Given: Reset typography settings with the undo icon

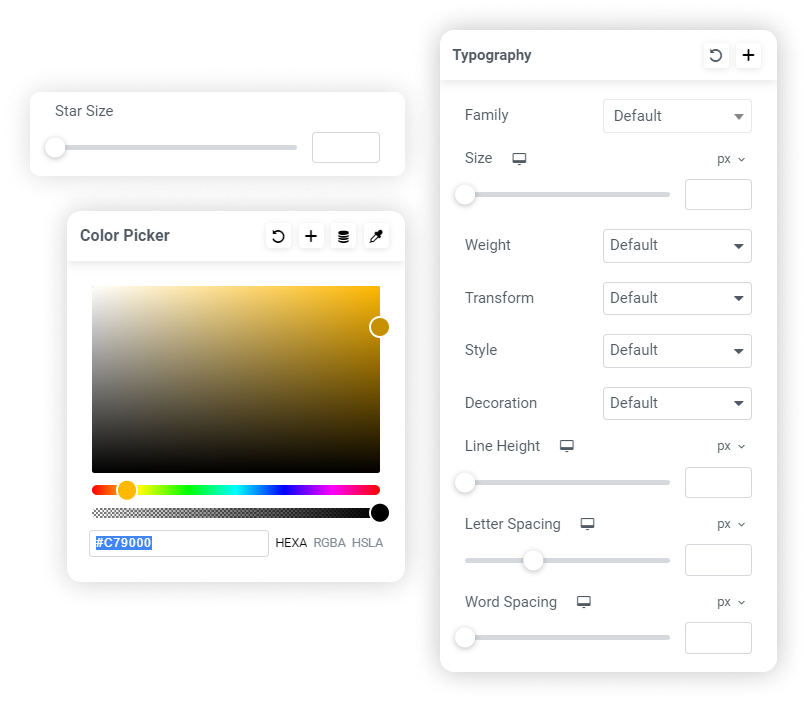Looking at the screenshot, I should (x=715, y=55).
